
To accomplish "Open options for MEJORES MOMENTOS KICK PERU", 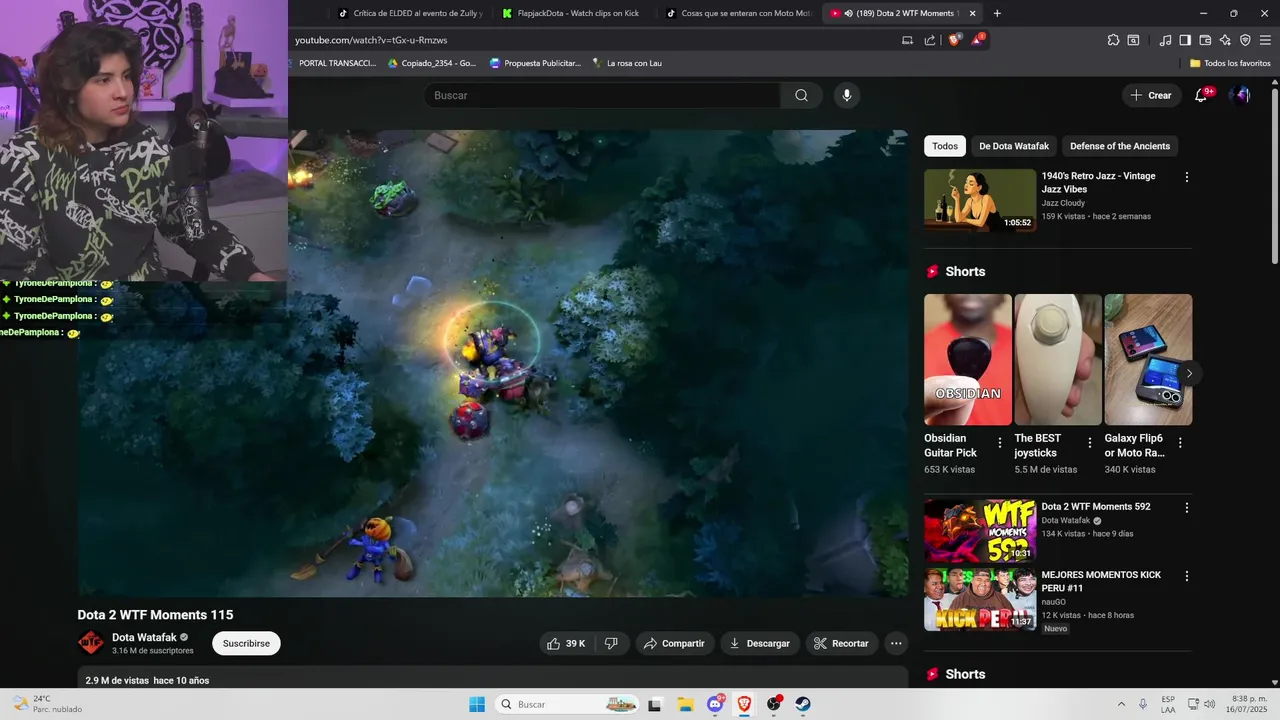I will [1187, 576].
